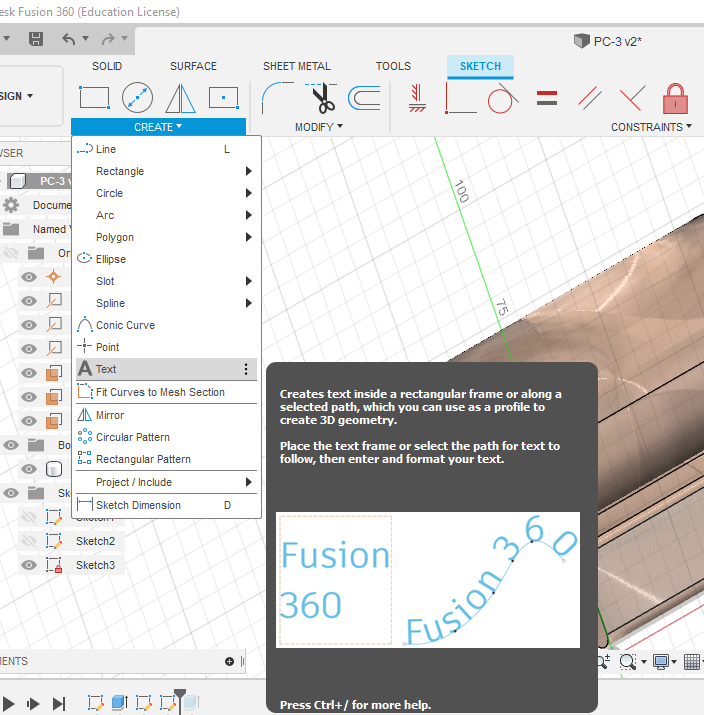Open the Display Settings monitor icon
704x715 pixels.
pyautogui.click(x=661, y=662)
